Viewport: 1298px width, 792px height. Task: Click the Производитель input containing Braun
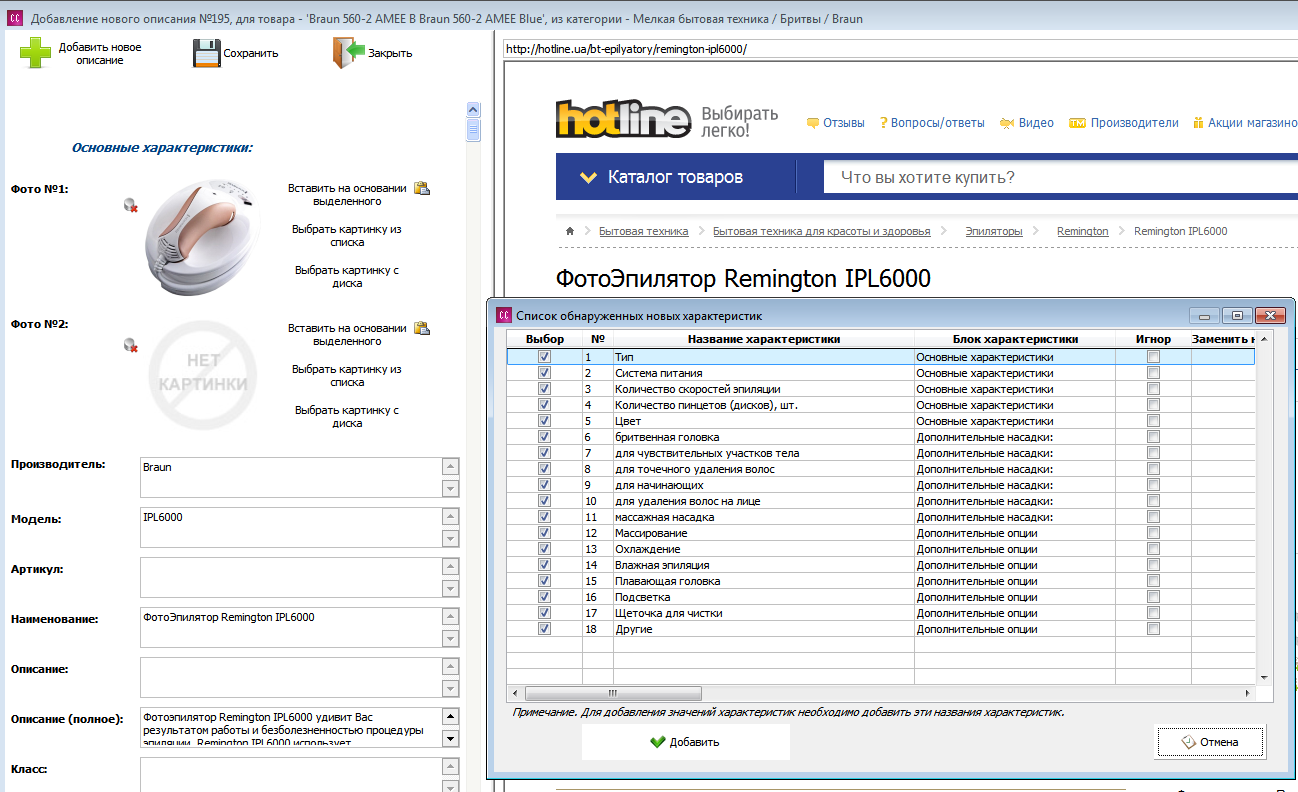click(291, 477)
